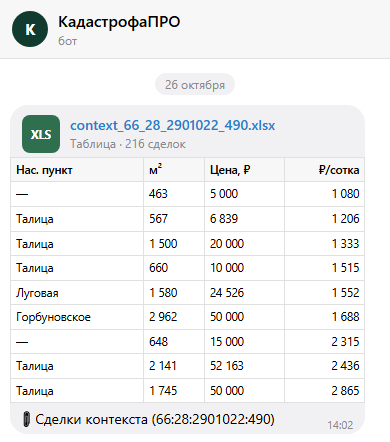Viewport: 390px width, 442px height.
Task: Select the per-sotka value 1 333
Action: click(324, 244)
